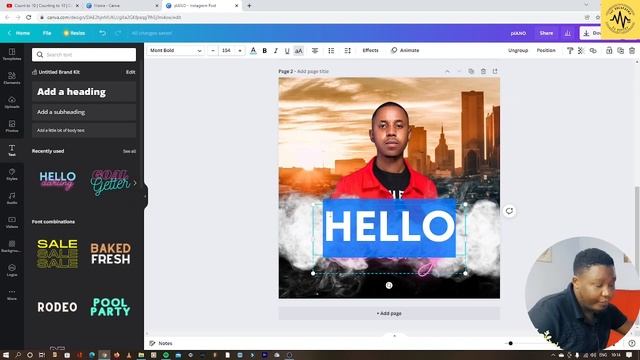
Task: Open the Background panel in the sidebar
Action: pos(12,246)
